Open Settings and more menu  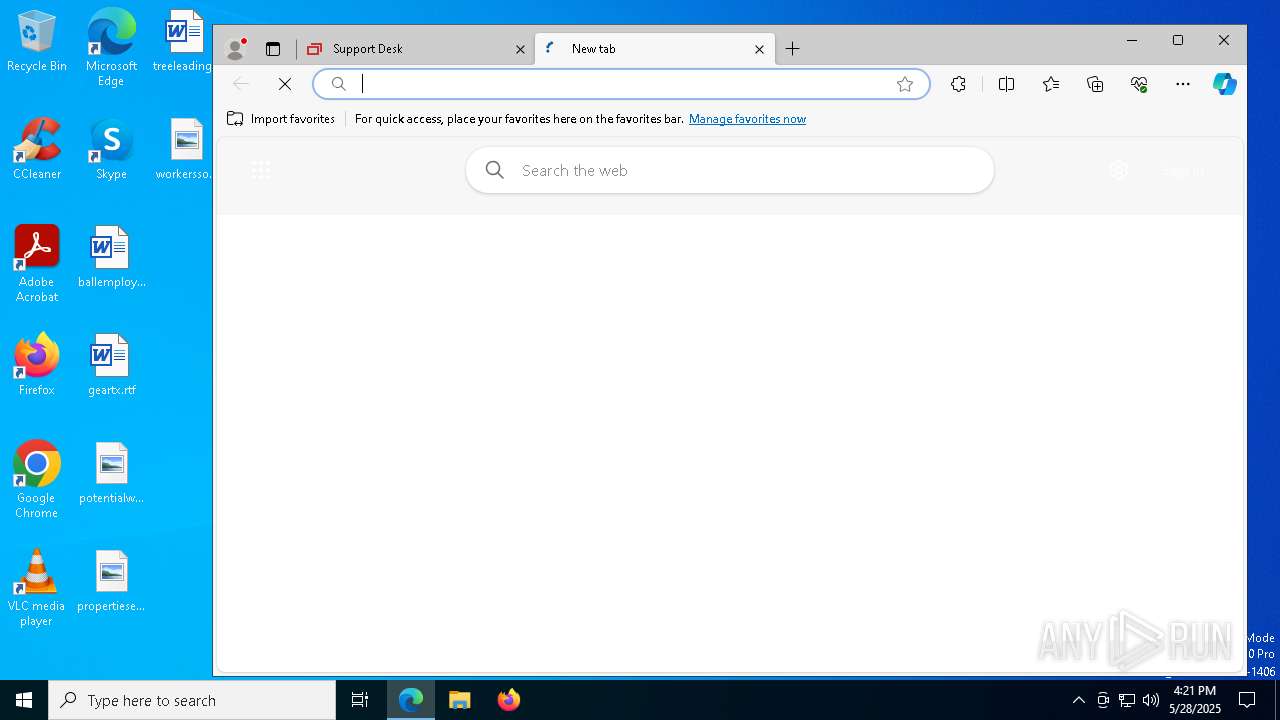(x=1183, y=84)
